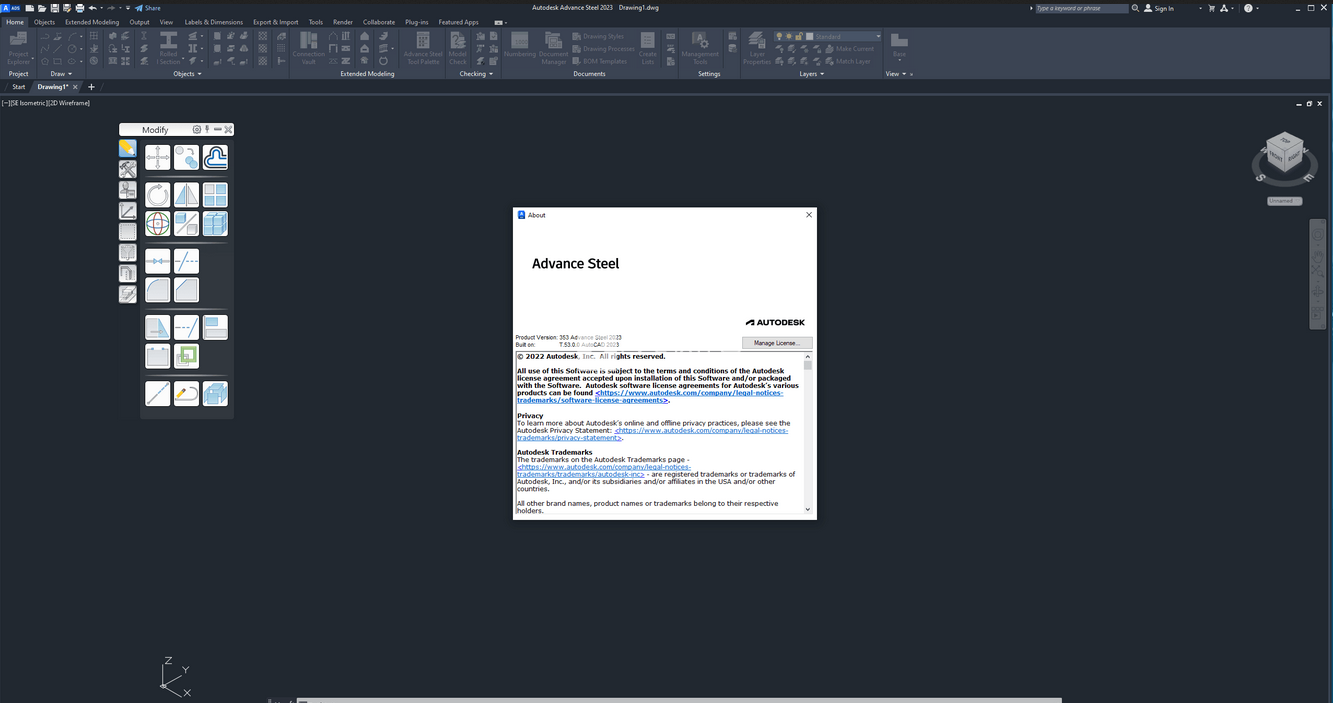Add a new drawing tab
1333x703 pixels.
pyautogui.click(x=91, y=87)
